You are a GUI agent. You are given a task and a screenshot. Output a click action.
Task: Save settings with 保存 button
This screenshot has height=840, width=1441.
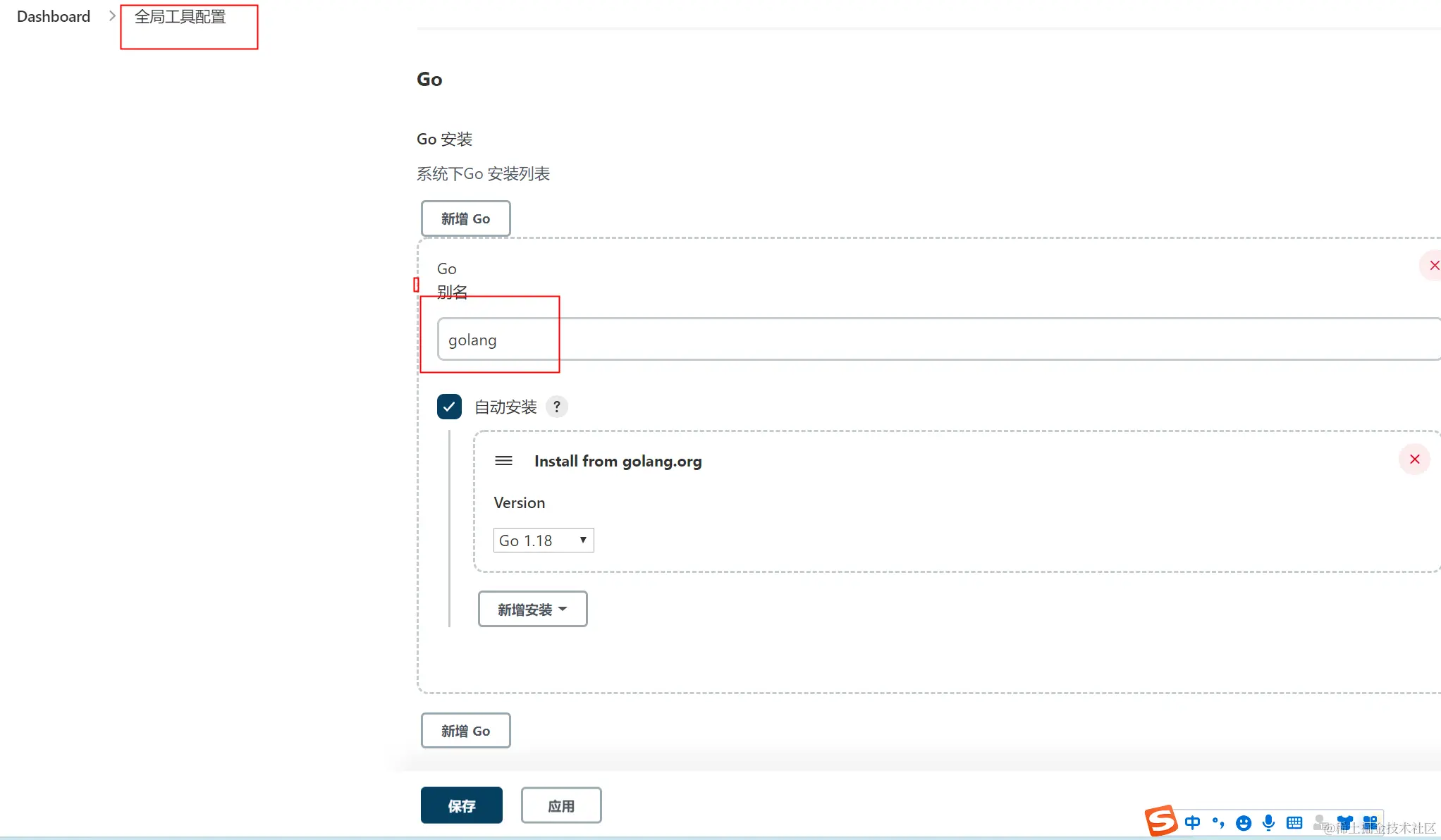(x=461, y=805)
